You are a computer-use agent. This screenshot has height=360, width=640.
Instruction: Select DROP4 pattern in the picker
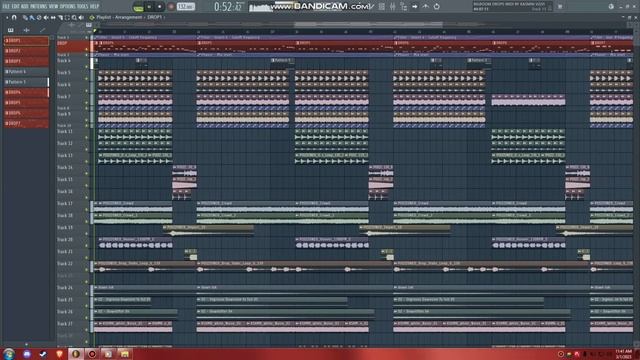(x=27, y=92)
